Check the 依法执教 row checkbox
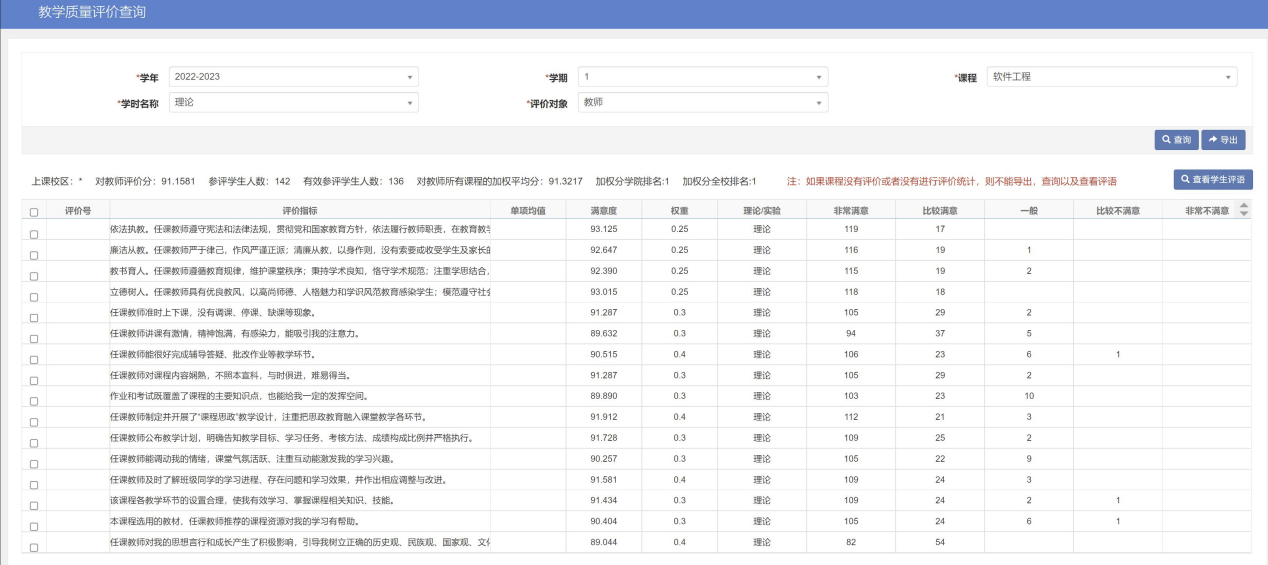1268x565 pixels. (x=34, y=234)
